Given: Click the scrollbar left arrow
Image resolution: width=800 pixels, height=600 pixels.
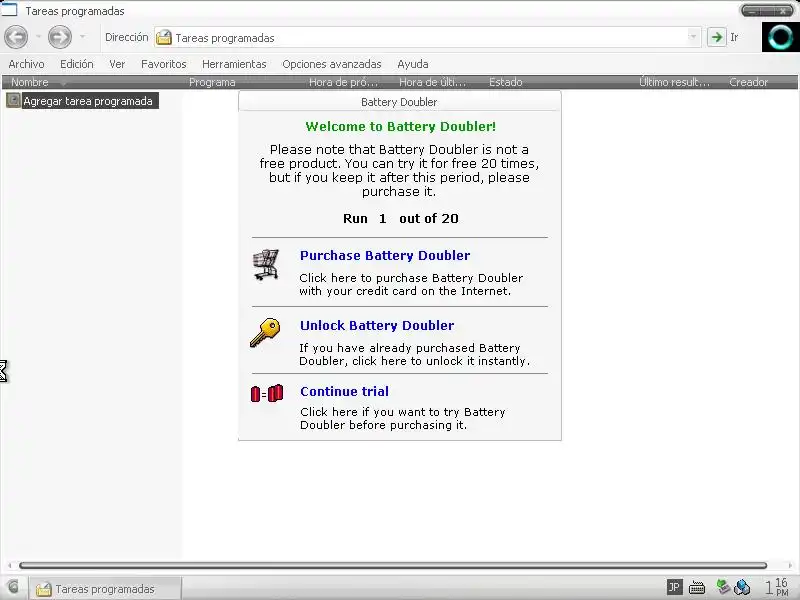Looking at the screenshot, I should pyautogui.click(x=10, y=565).
